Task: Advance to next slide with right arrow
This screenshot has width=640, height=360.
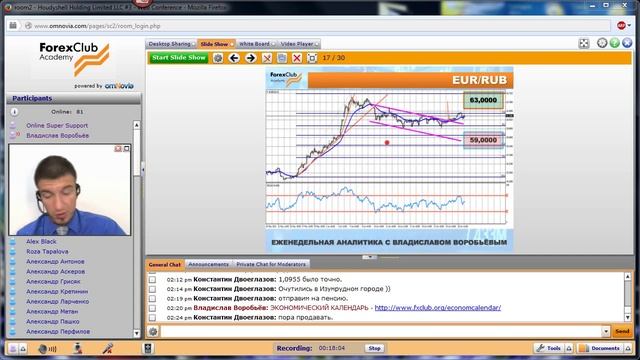Action: point(251,58)
